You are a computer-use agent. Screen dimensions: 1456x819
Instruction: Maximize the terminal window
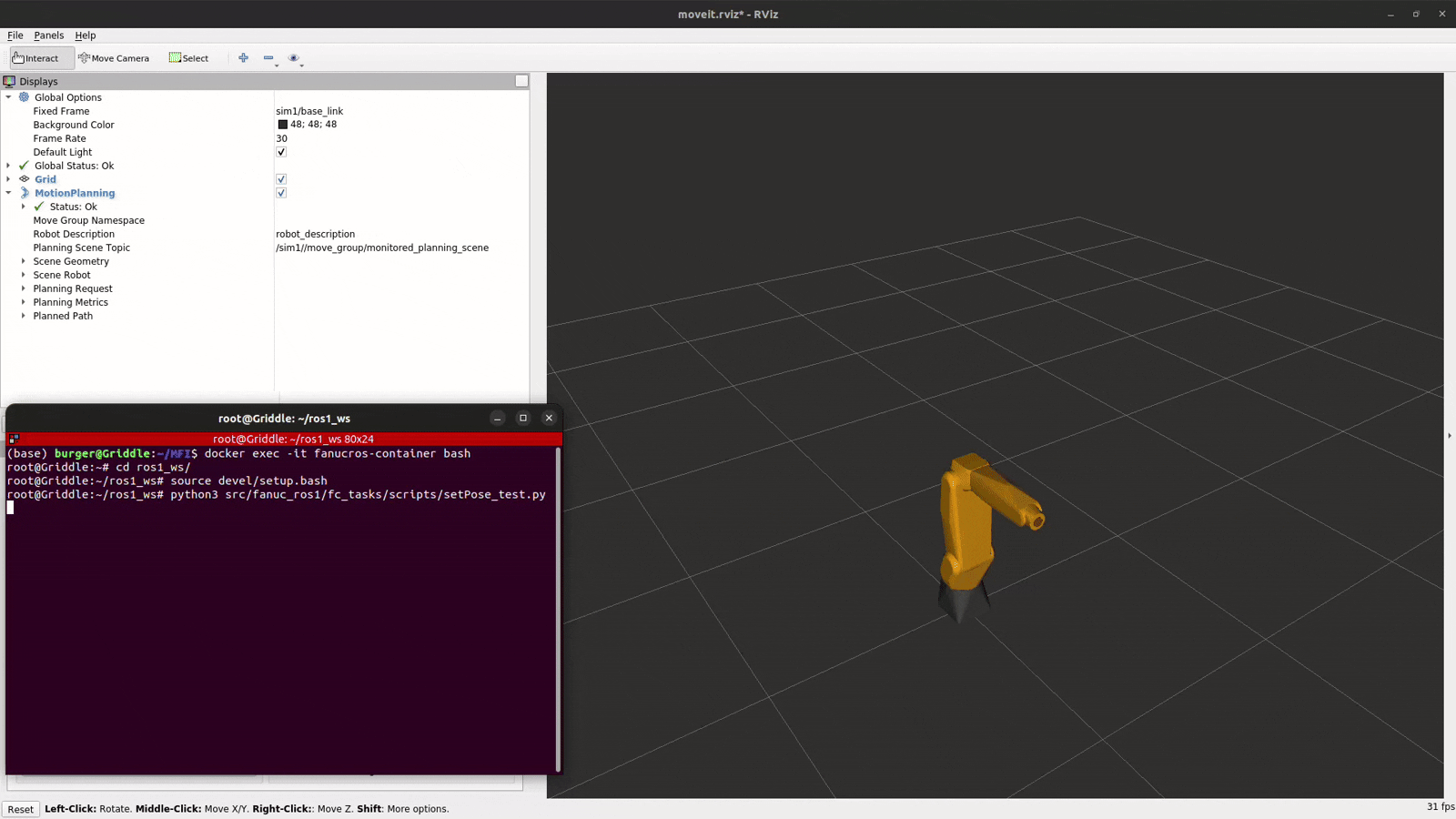523,419
